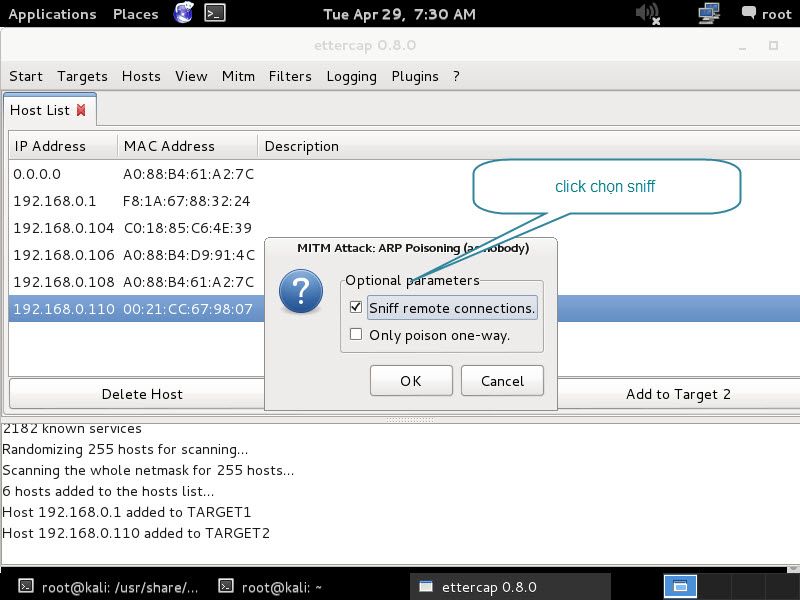The image size is (800, 600).
Task: Open the ? help menu
Action: (x=456, y=77)
